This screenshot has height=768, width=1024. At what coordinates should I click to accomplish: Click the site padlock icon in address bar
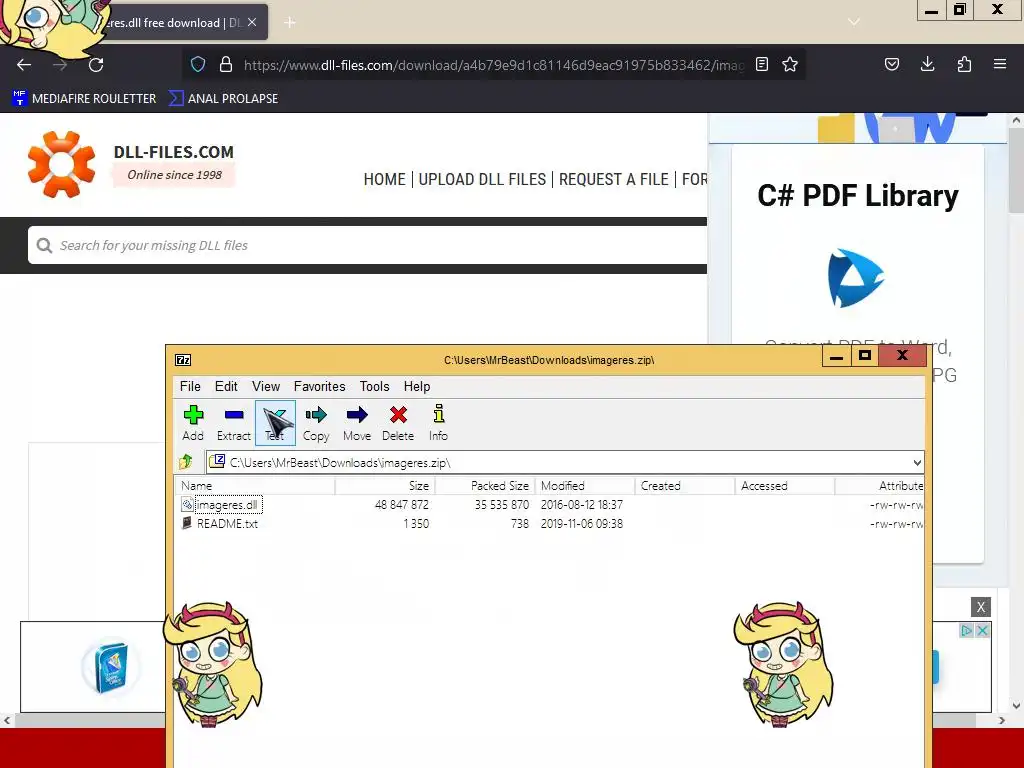pyautogui.click(x=226, y=65)
